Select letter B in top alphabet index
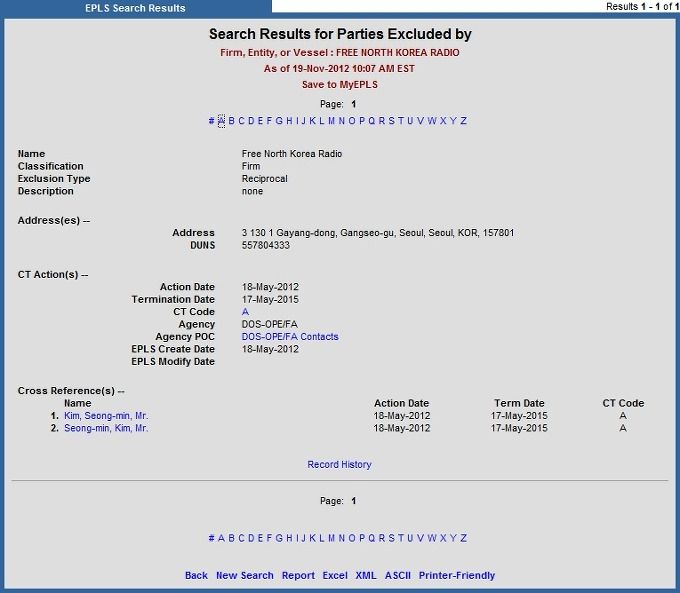 [x=232, y=121]
